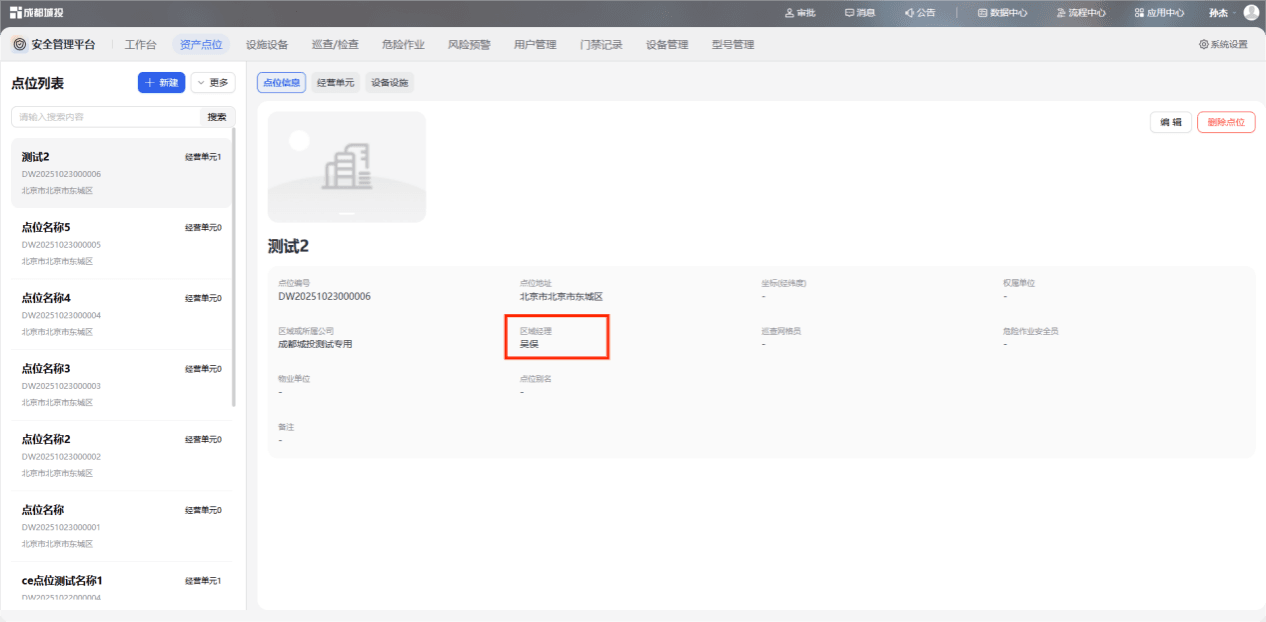Open the 流程中心 process center icon
Image resolution: width=1266 pixels, height=622 pixels.
click(x=1061, y=13)
